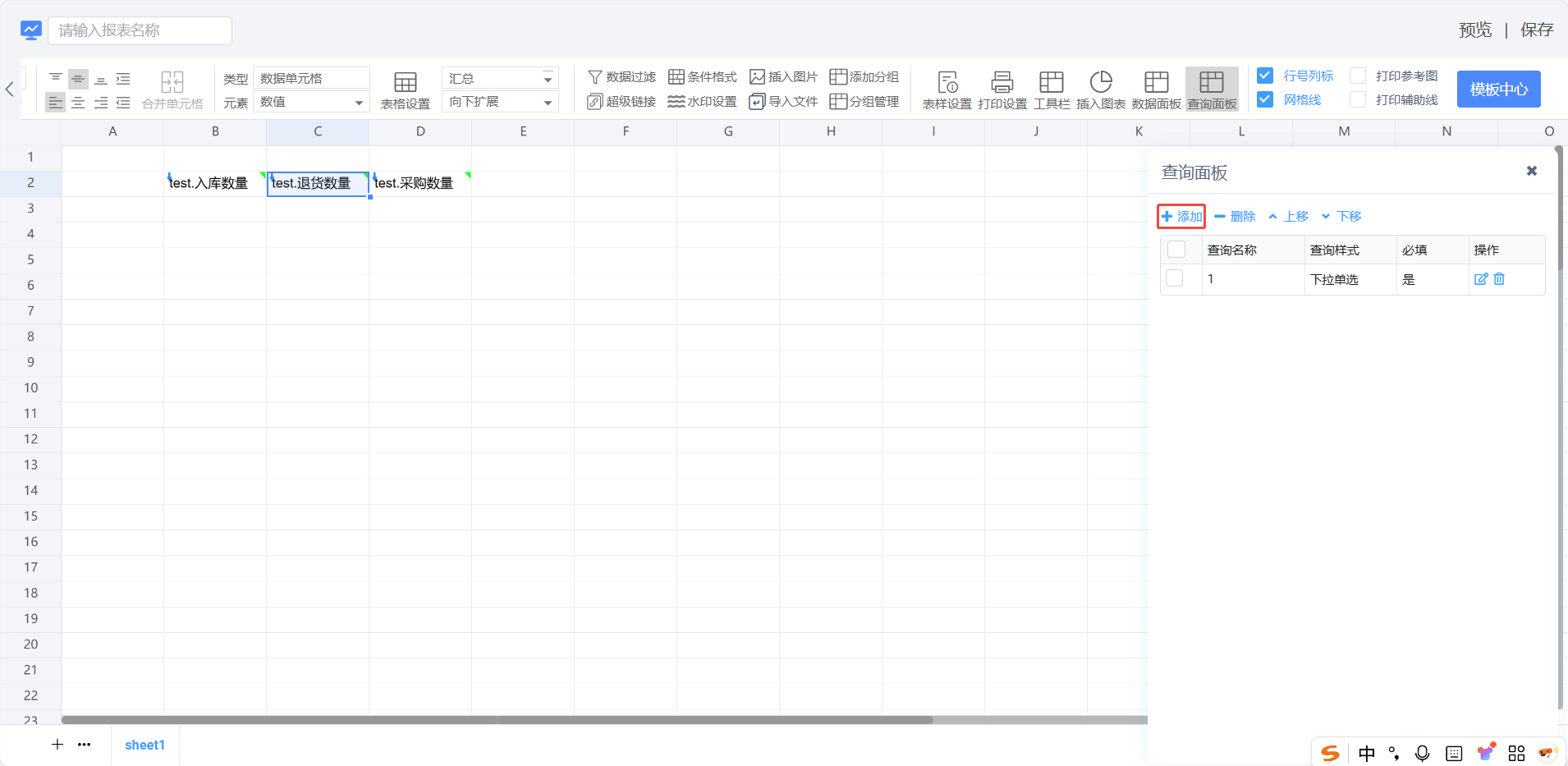Click the report name input field

tap(140, 30)
